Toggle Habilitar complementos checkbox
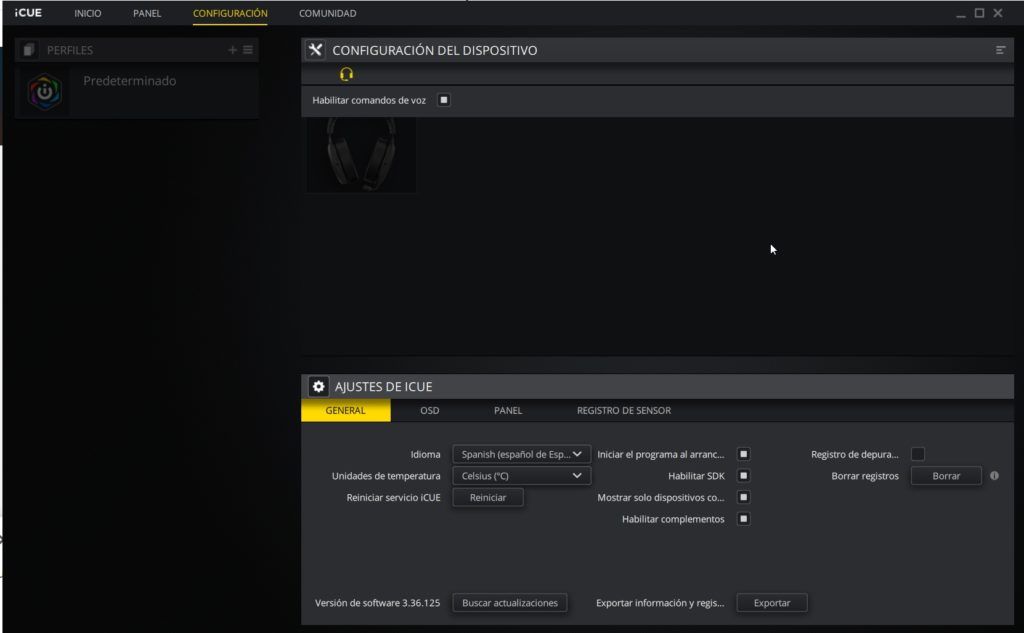1024x633 pixels. coord(743,519)
